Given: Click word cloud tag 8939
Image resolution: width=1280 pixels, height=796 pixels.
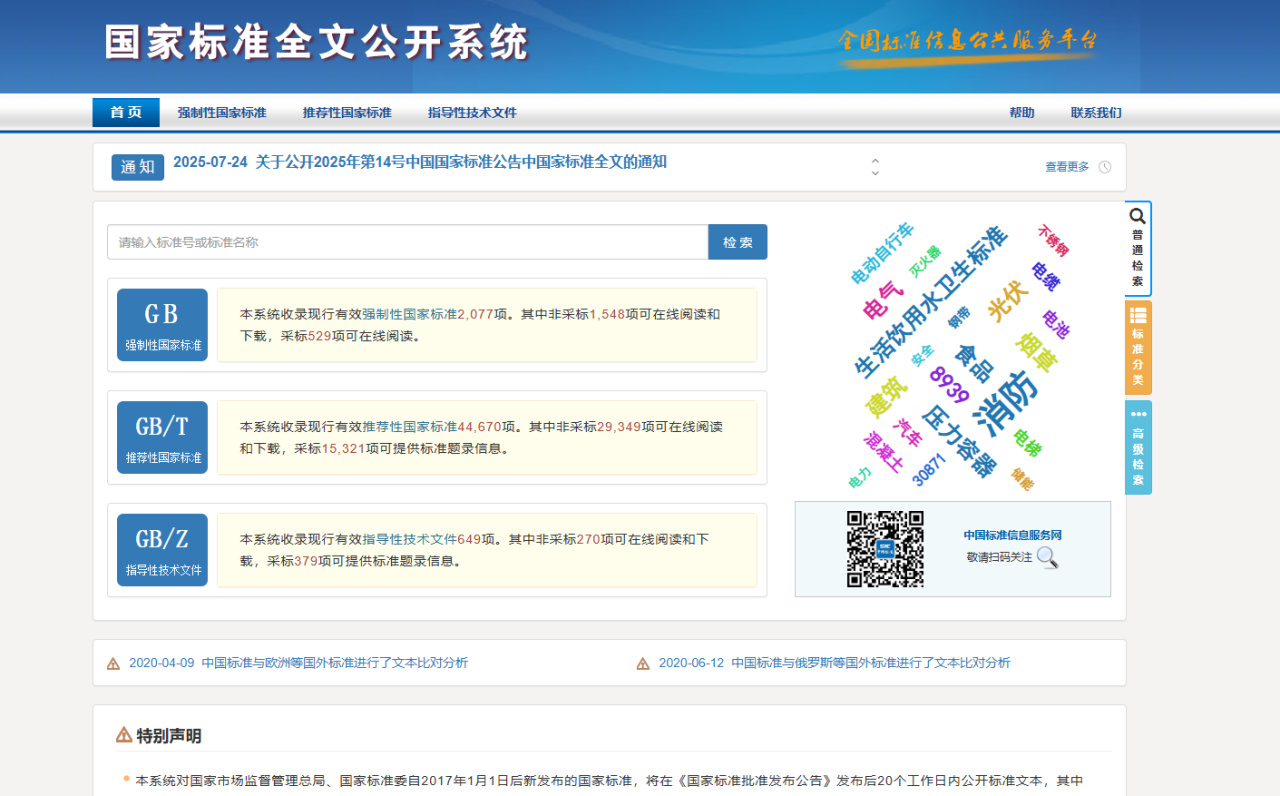Looking at the screenshot, I should pos(949,385).
